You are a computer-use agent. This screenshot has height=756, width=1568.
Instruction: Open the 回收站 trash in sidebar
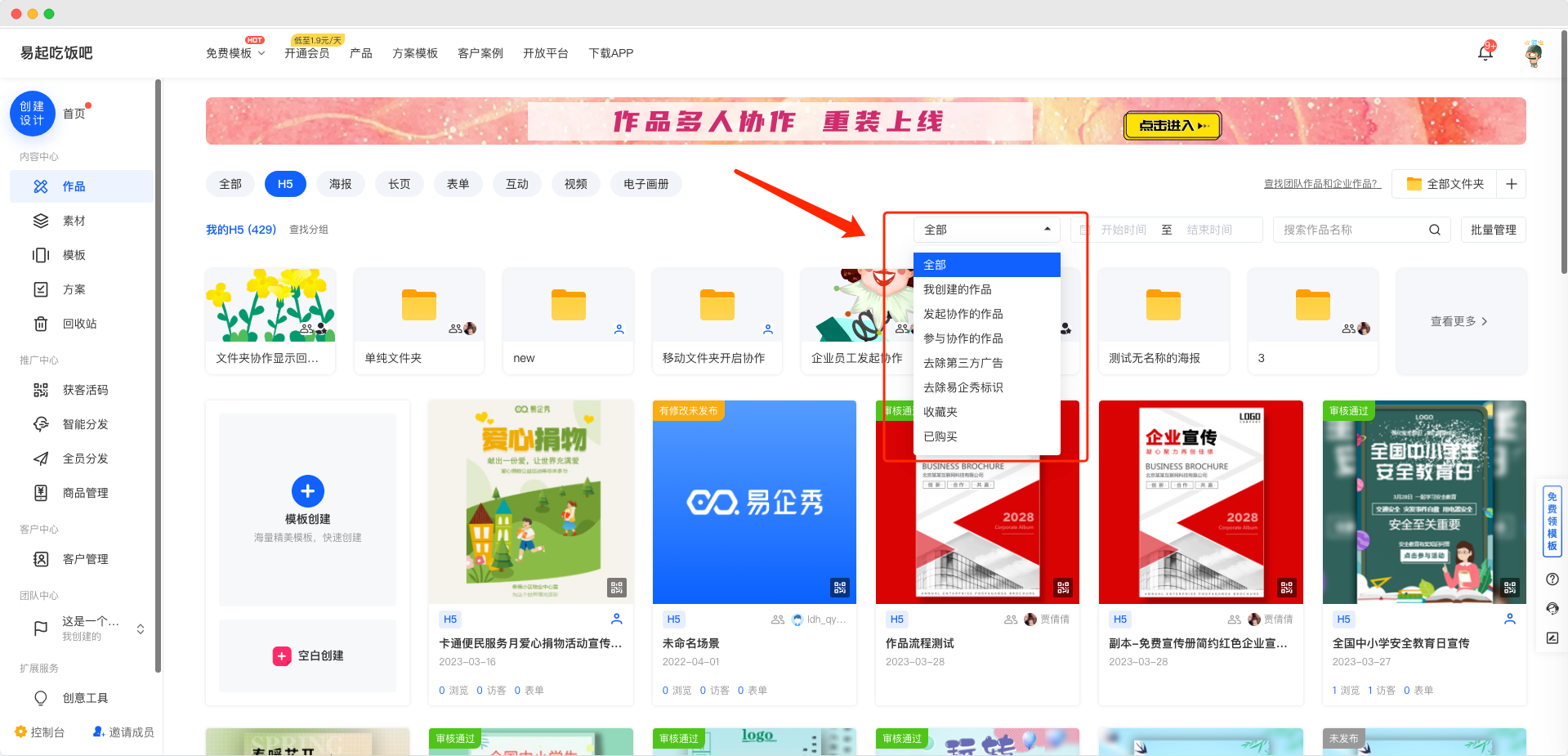click(79, 324)
